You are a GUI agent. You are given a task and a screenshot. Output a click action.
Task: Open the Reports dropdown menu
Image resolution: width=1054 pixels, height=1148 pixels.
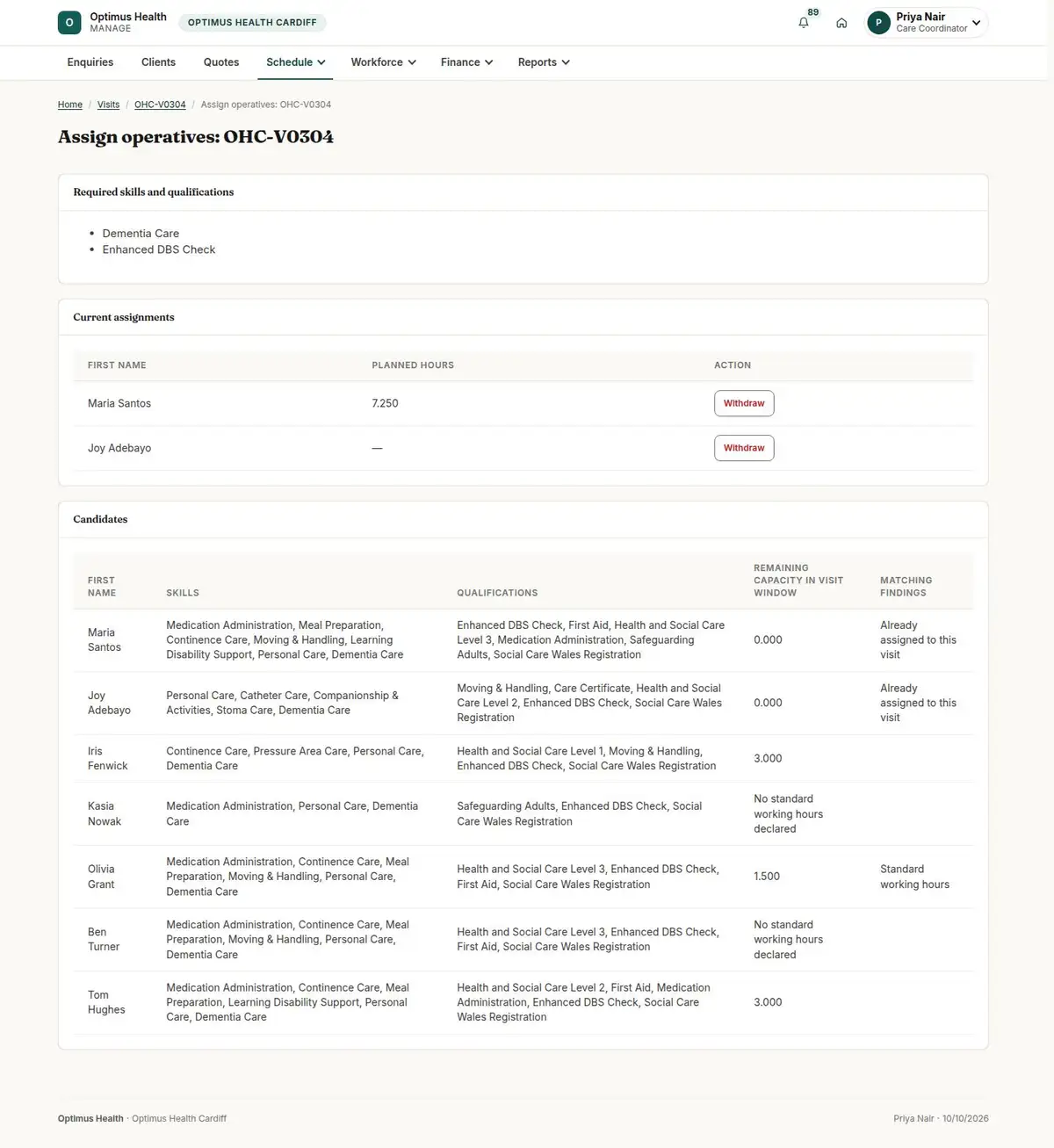click(x=544, y=62)
